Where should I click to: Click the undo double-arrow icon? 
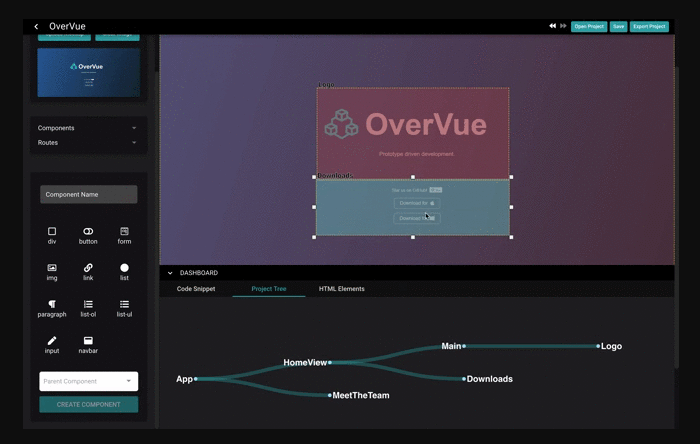tap(552, 26)
